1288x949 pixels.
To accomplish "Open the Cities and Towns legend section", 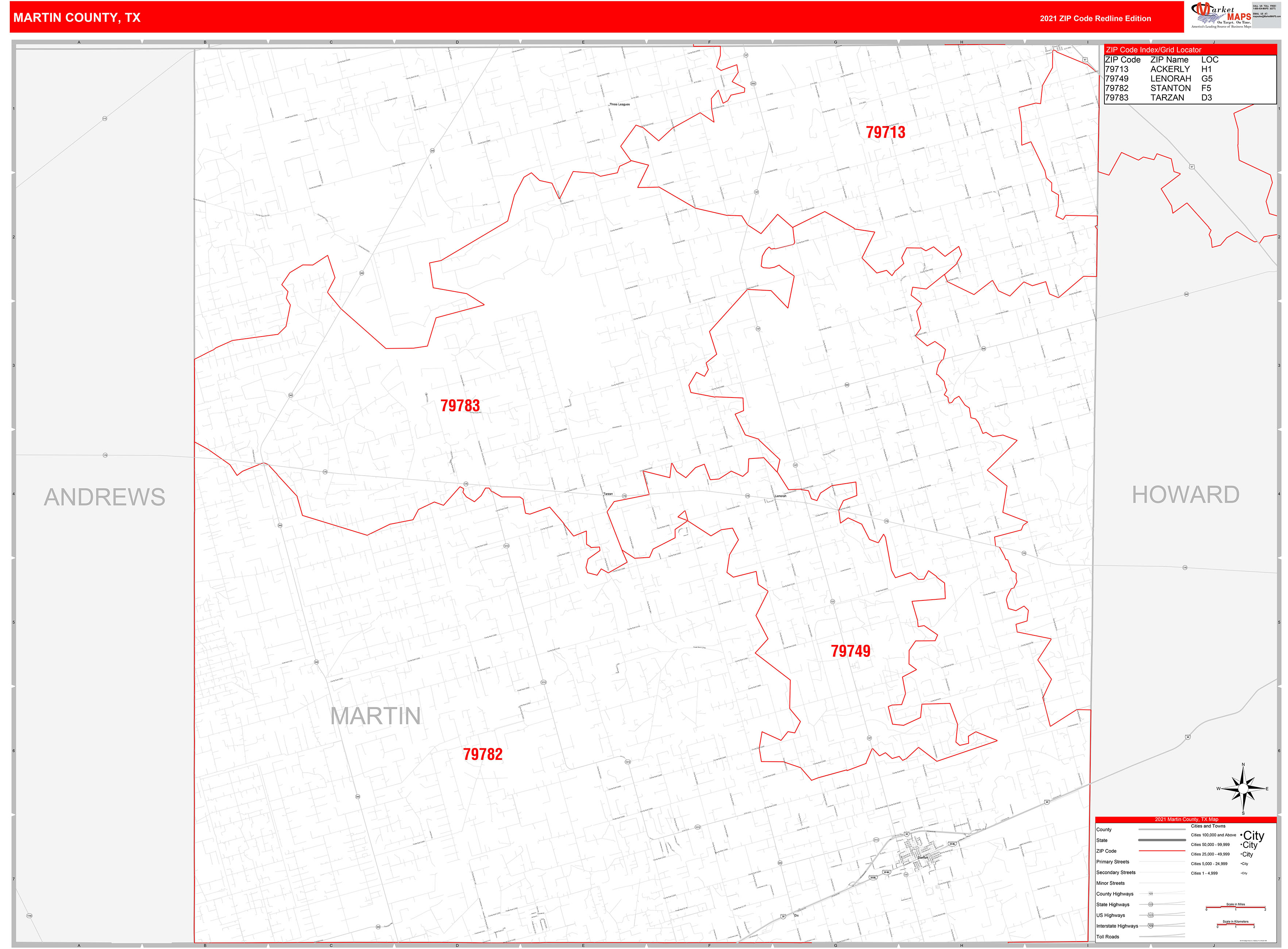I will 1208,826.
